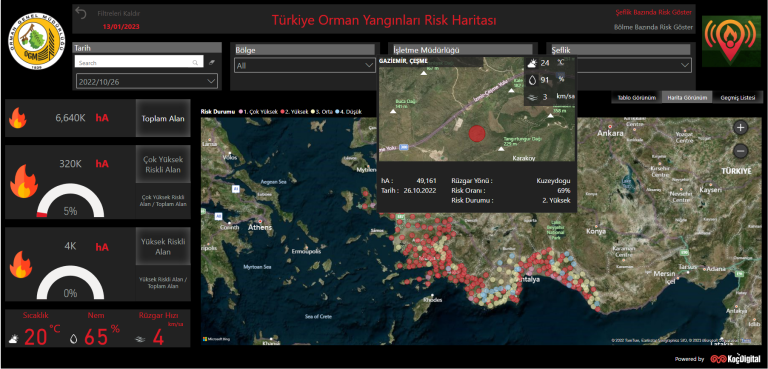Click the 6,640K total area value

[71, 118]
